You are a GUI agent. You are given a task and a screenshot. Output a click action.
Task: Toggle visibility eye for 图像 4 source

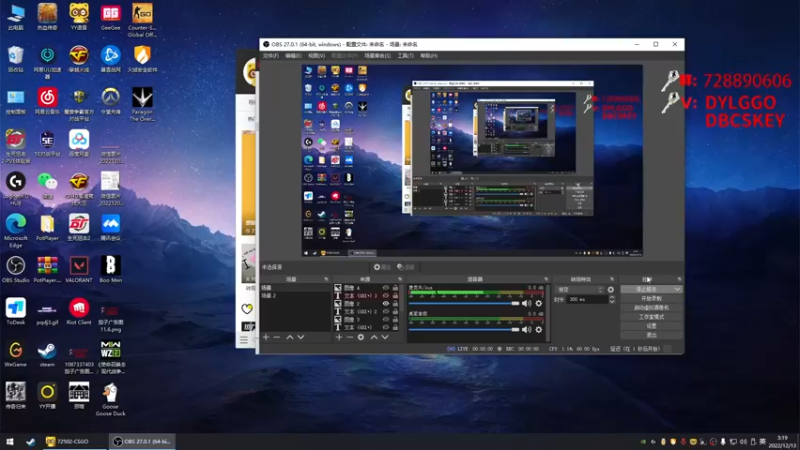(386, 288)
